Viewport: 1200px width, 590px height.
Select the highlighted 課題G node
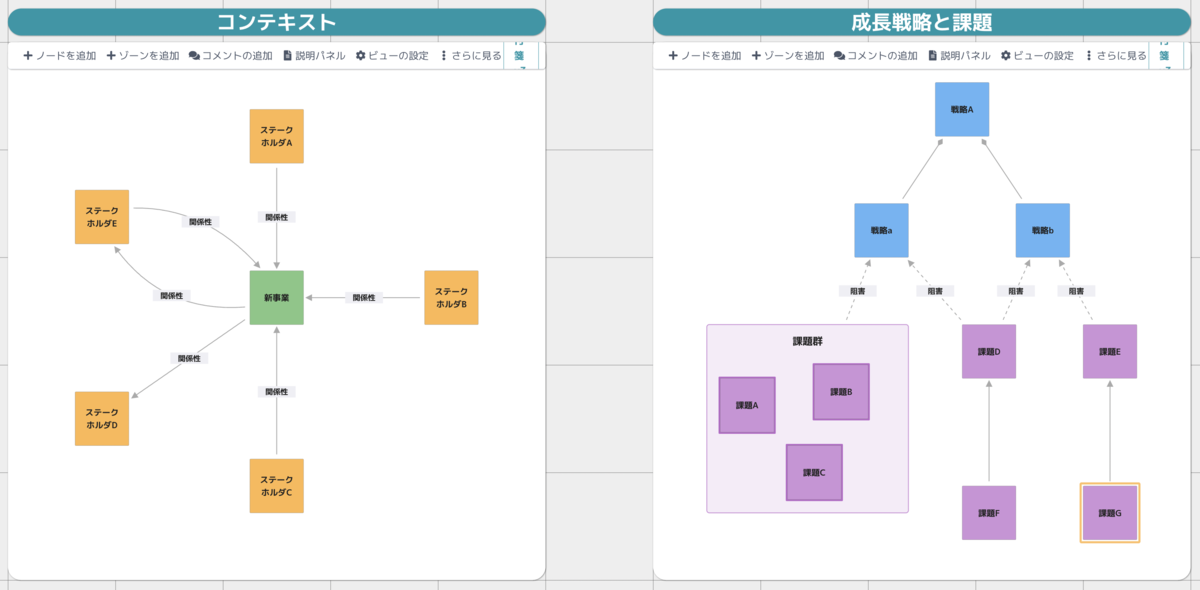(1110, 513)
